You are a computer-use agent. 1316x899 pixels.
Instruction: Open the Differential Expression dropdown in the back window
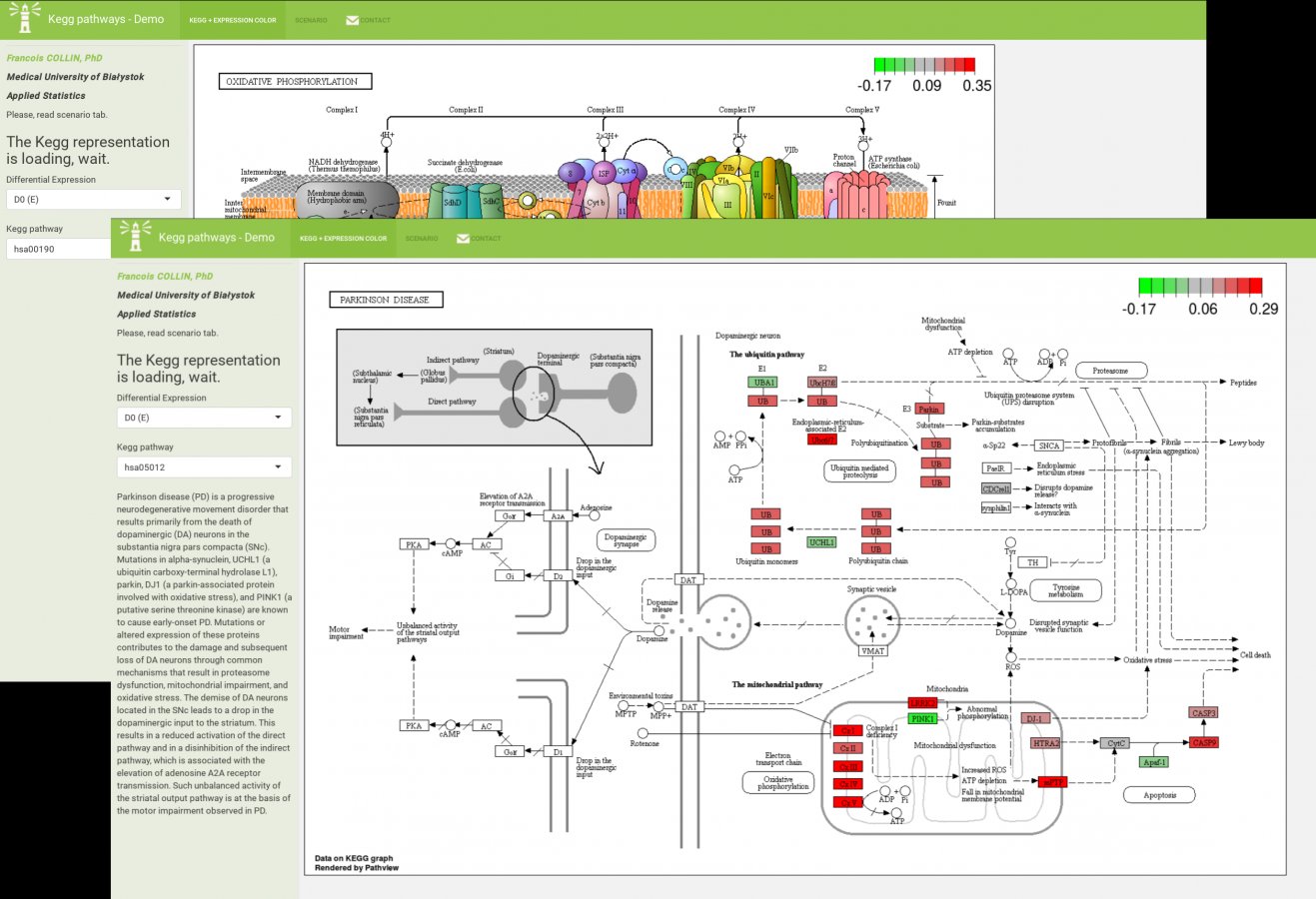[x=94, y=199]
